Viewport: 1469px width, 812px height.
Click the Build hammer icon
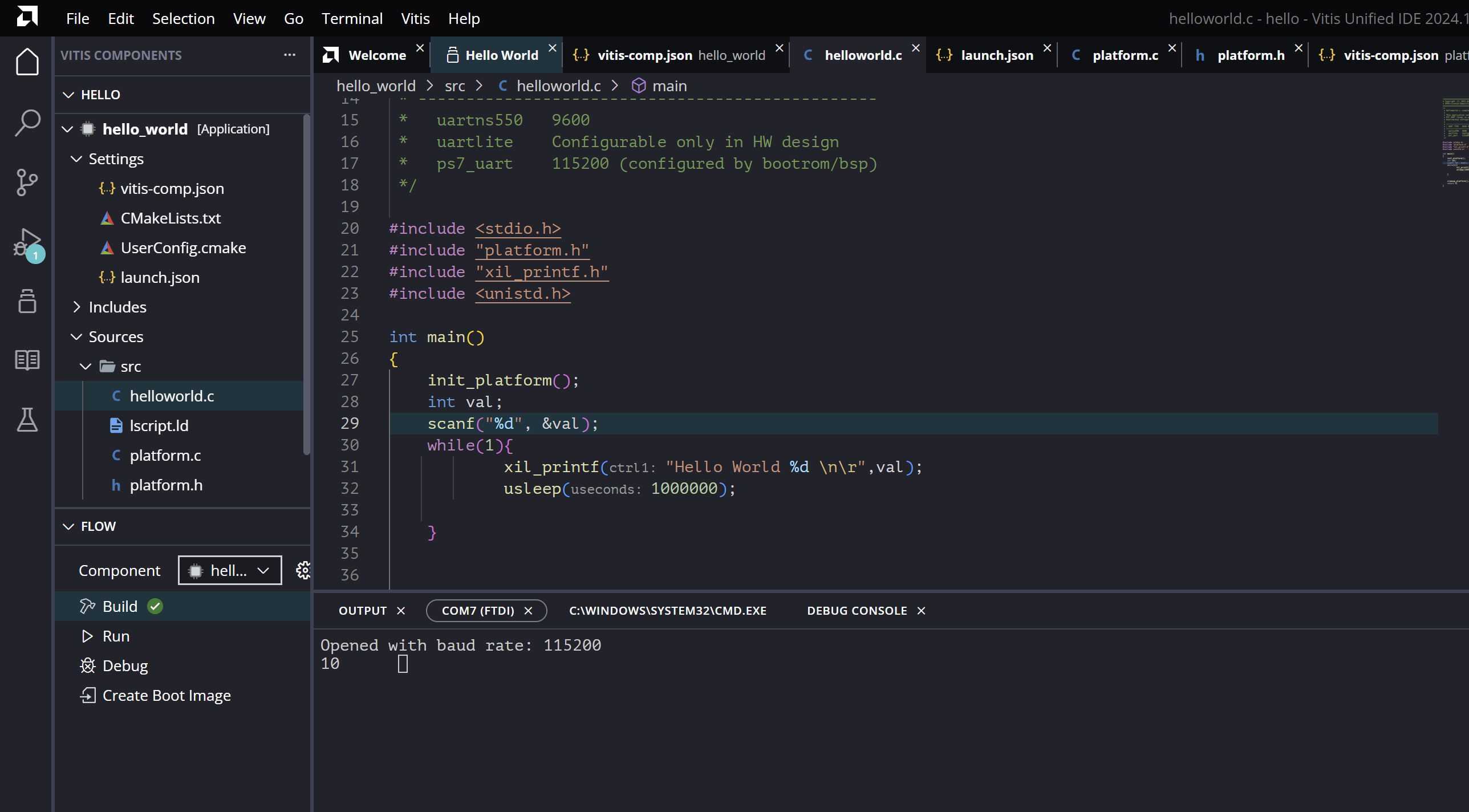click(87, 606)
